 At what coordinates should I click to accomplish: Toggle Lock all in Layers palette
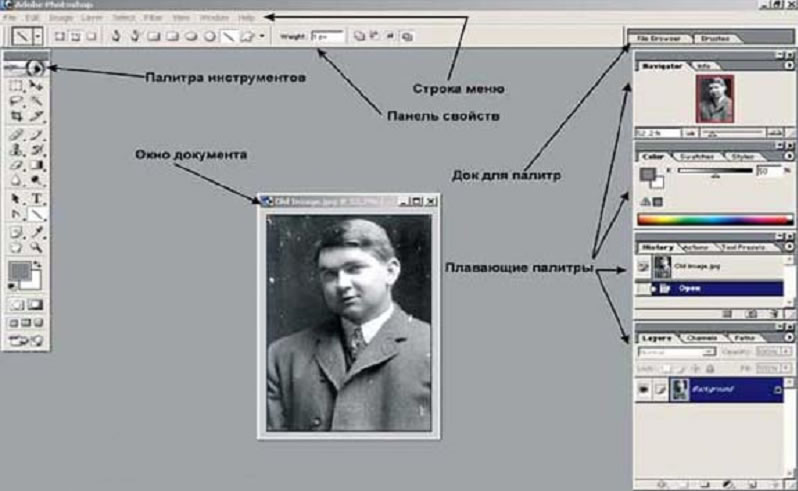click(710, 368)
